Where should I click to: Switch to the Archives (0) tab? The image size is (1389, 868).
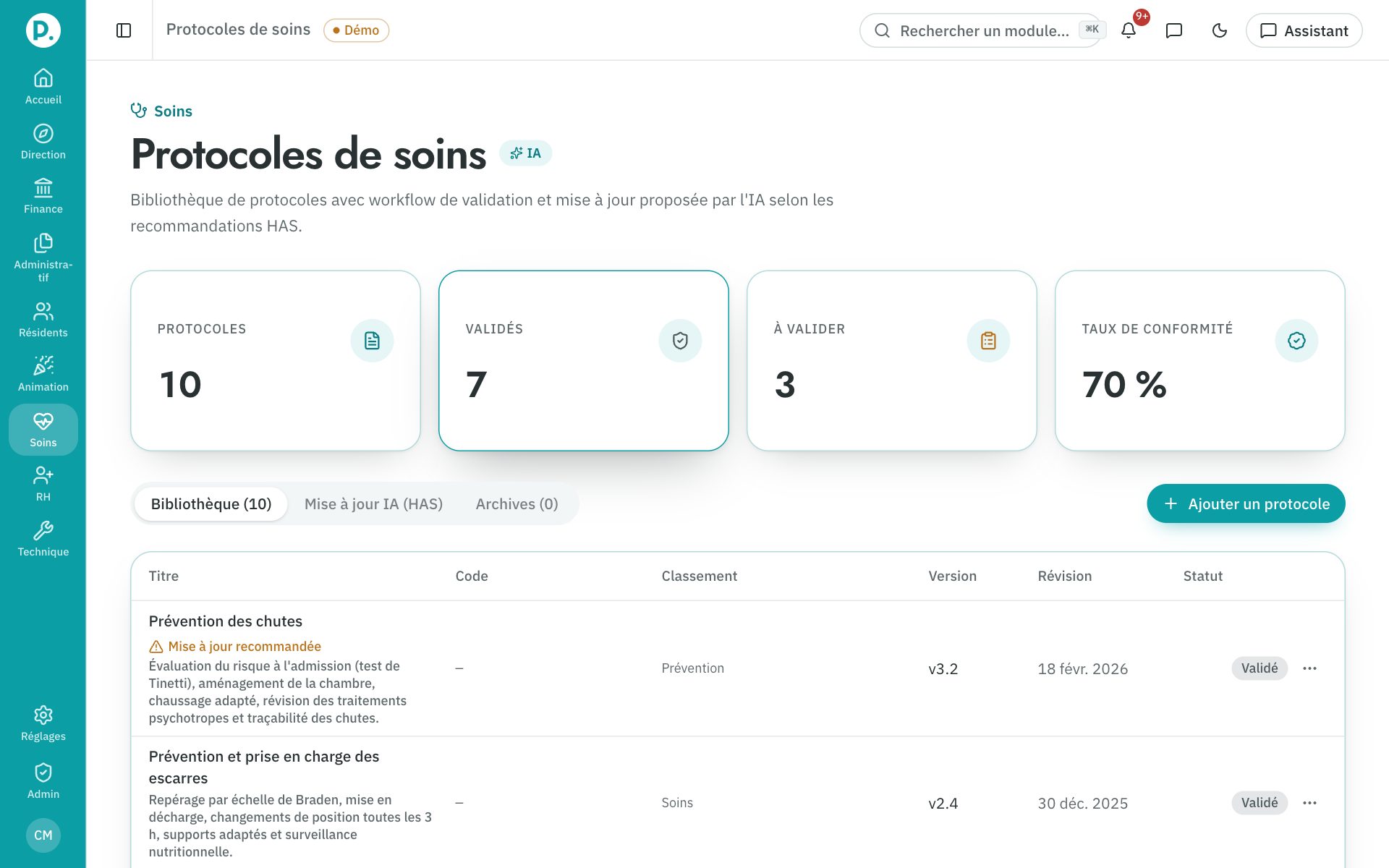[517, 504]
